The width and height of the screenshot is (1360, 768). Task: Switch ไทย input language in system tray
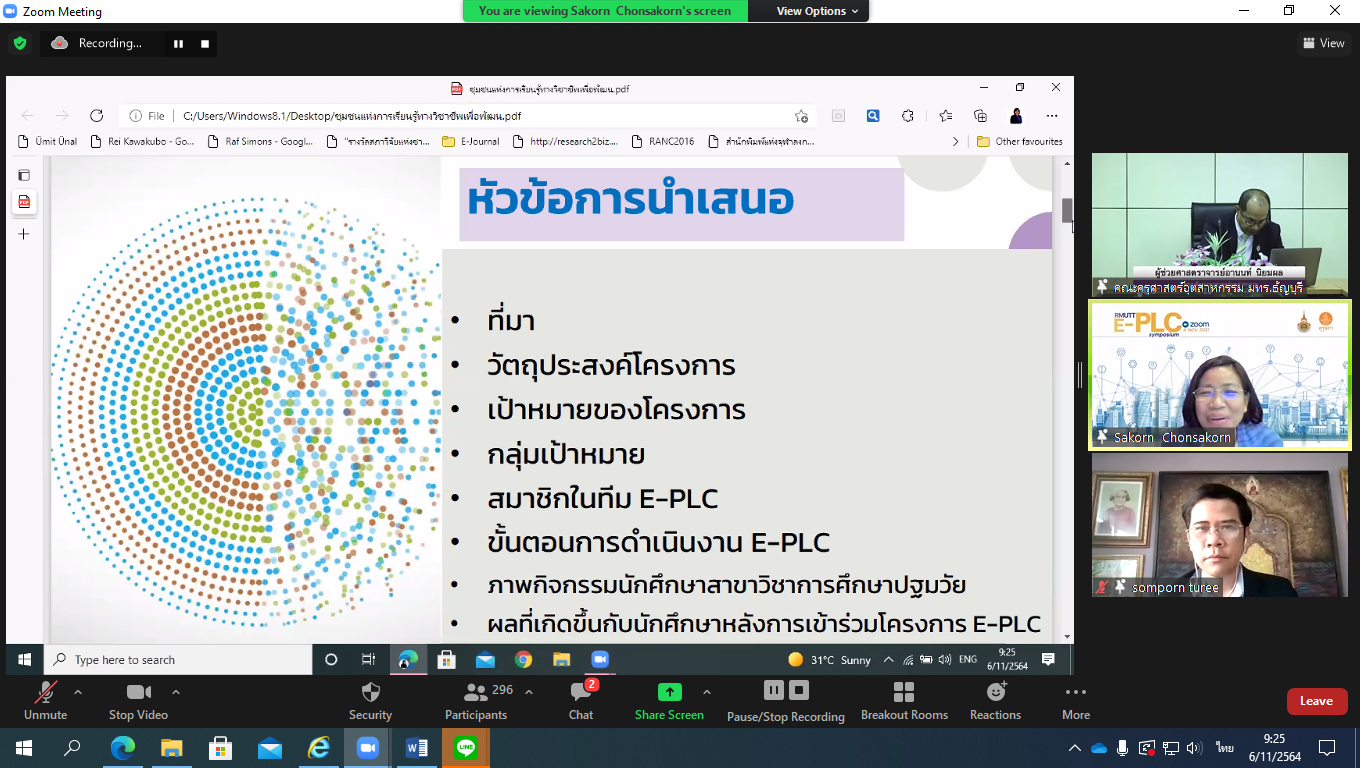1224,748
